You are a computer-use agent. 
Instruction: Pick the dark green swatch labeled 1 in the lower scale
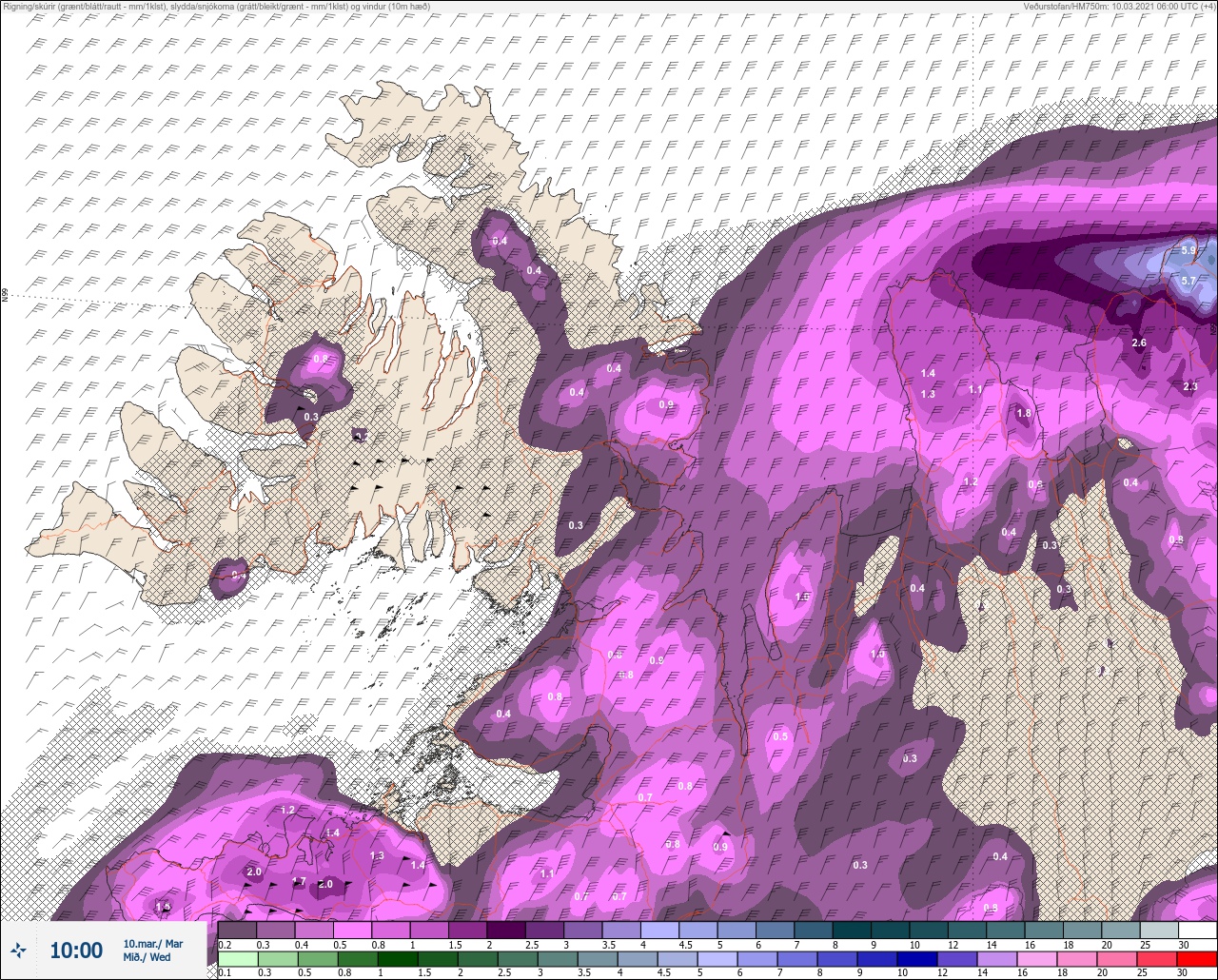pos(398,959)
